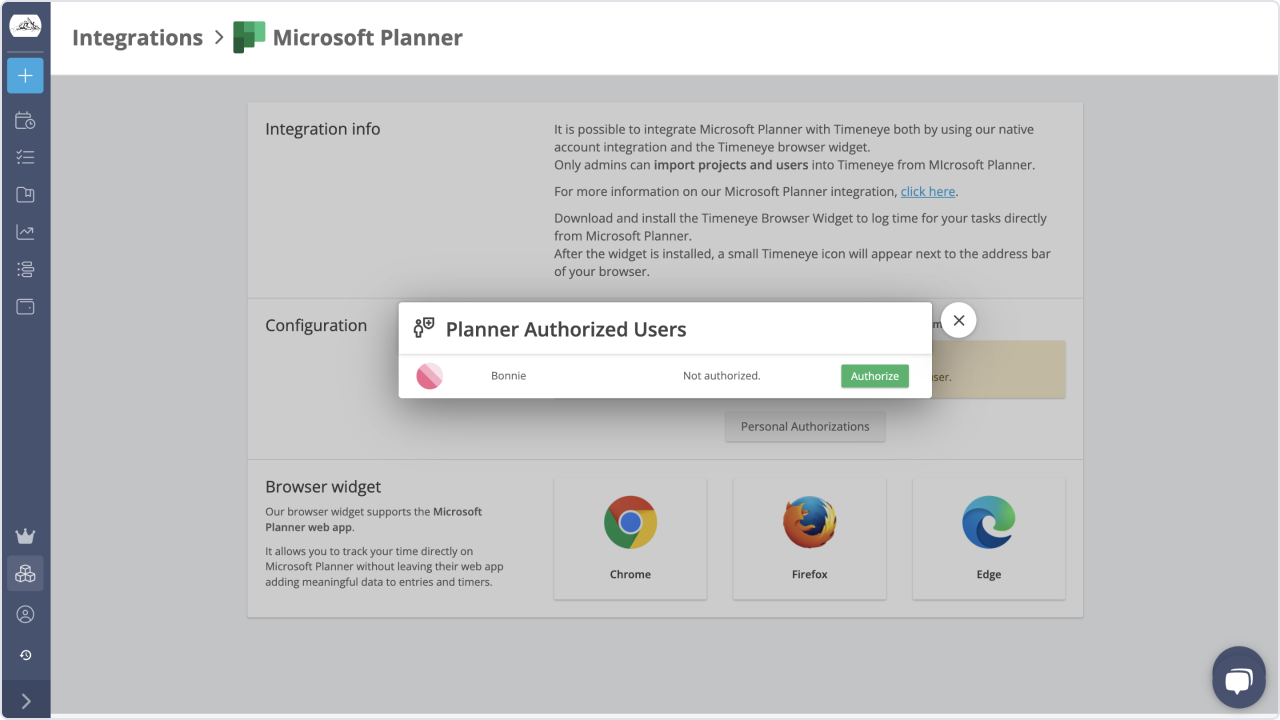Click Bonnie's pink avatar swatch

pyautogui.click(x=429, y=375)
